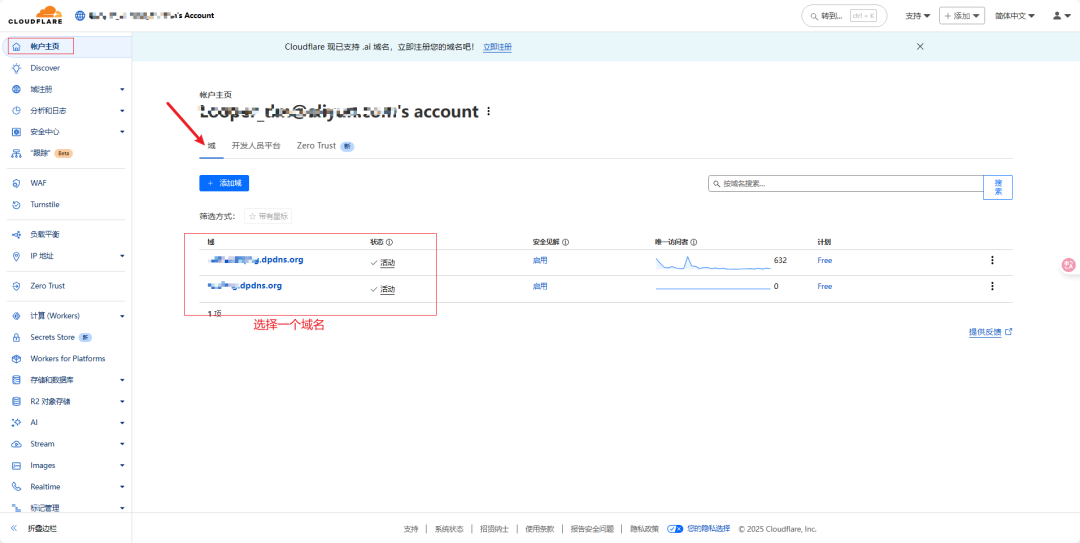Click the Stream cloud icon
The height and width of the screenshot is (543, 1080).
[17, 444]
